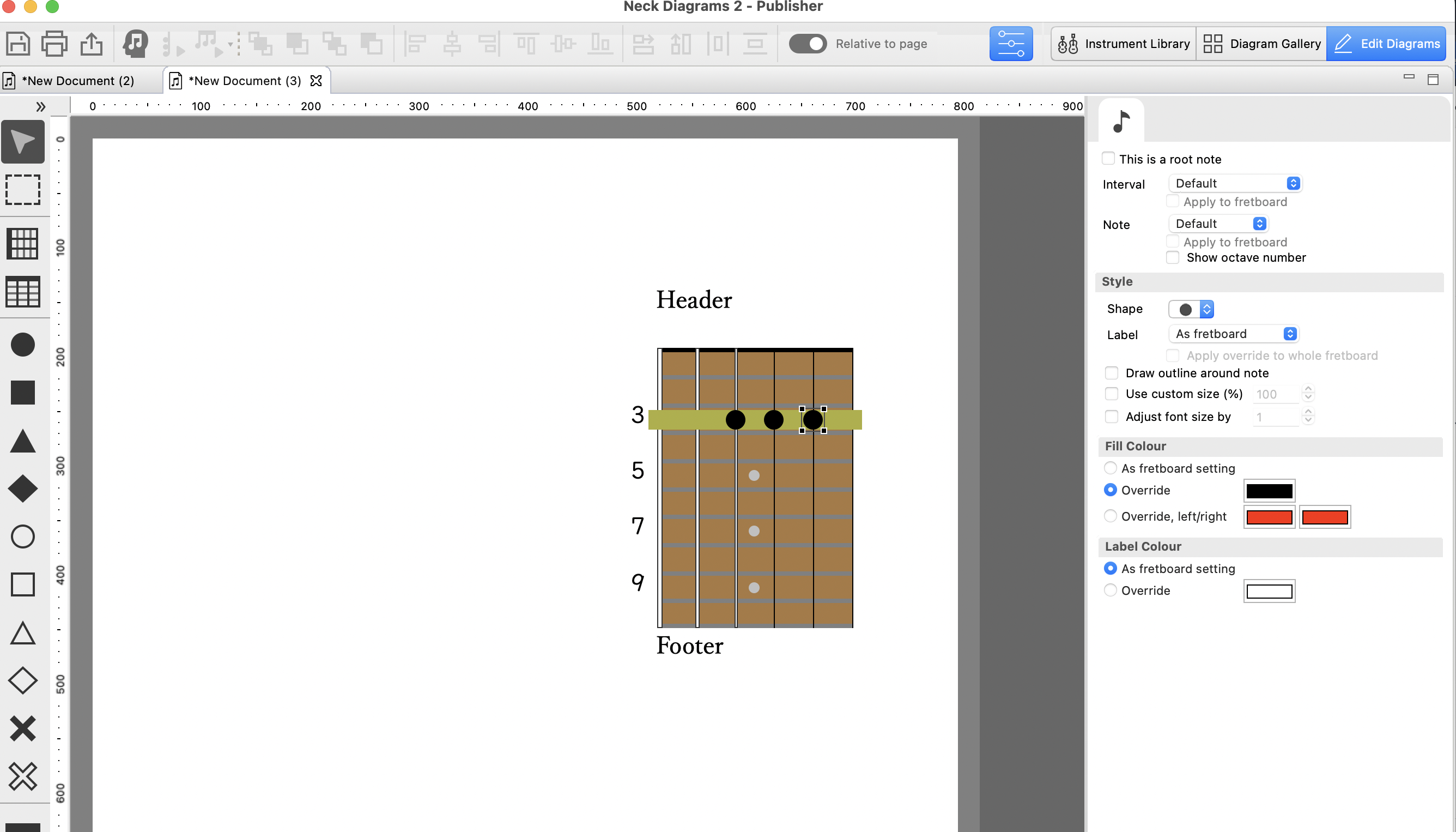The image size is (1456, 832).
Task: Choose the bold X marker shape
Action: tap(23, 728)
